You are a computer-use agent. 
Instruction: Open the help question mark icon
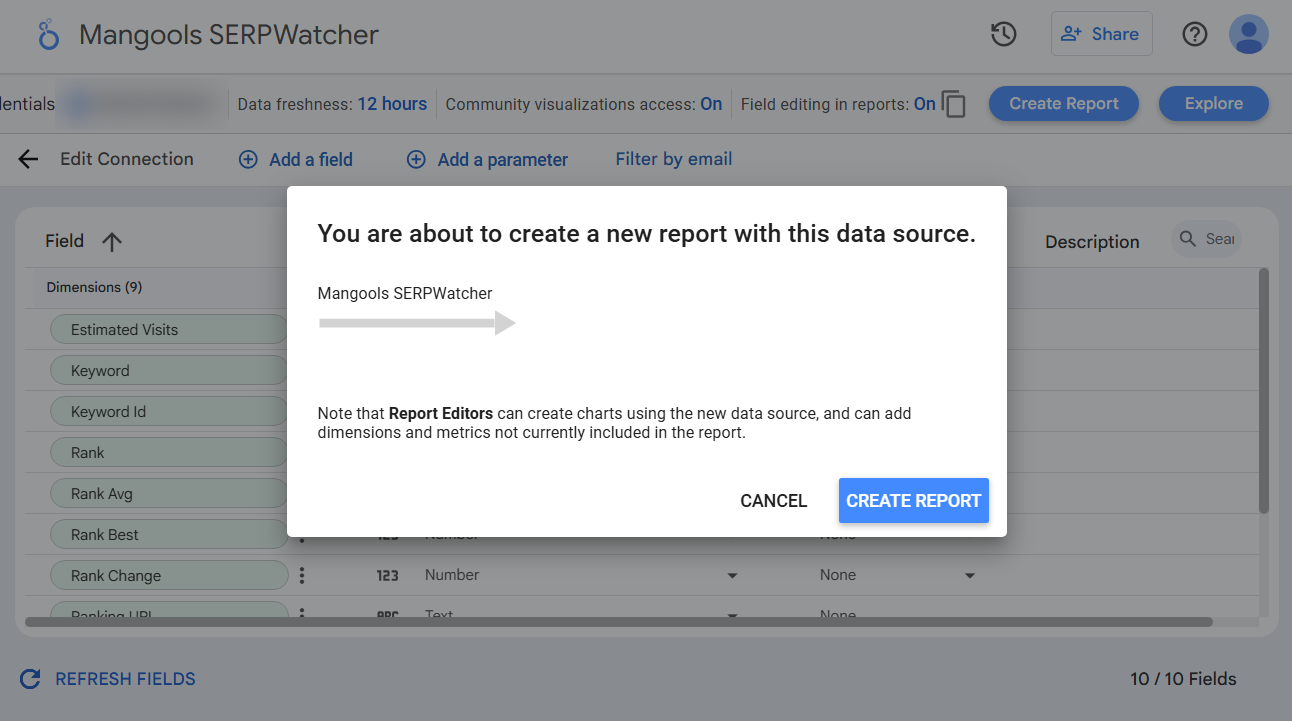(1194, 34)
